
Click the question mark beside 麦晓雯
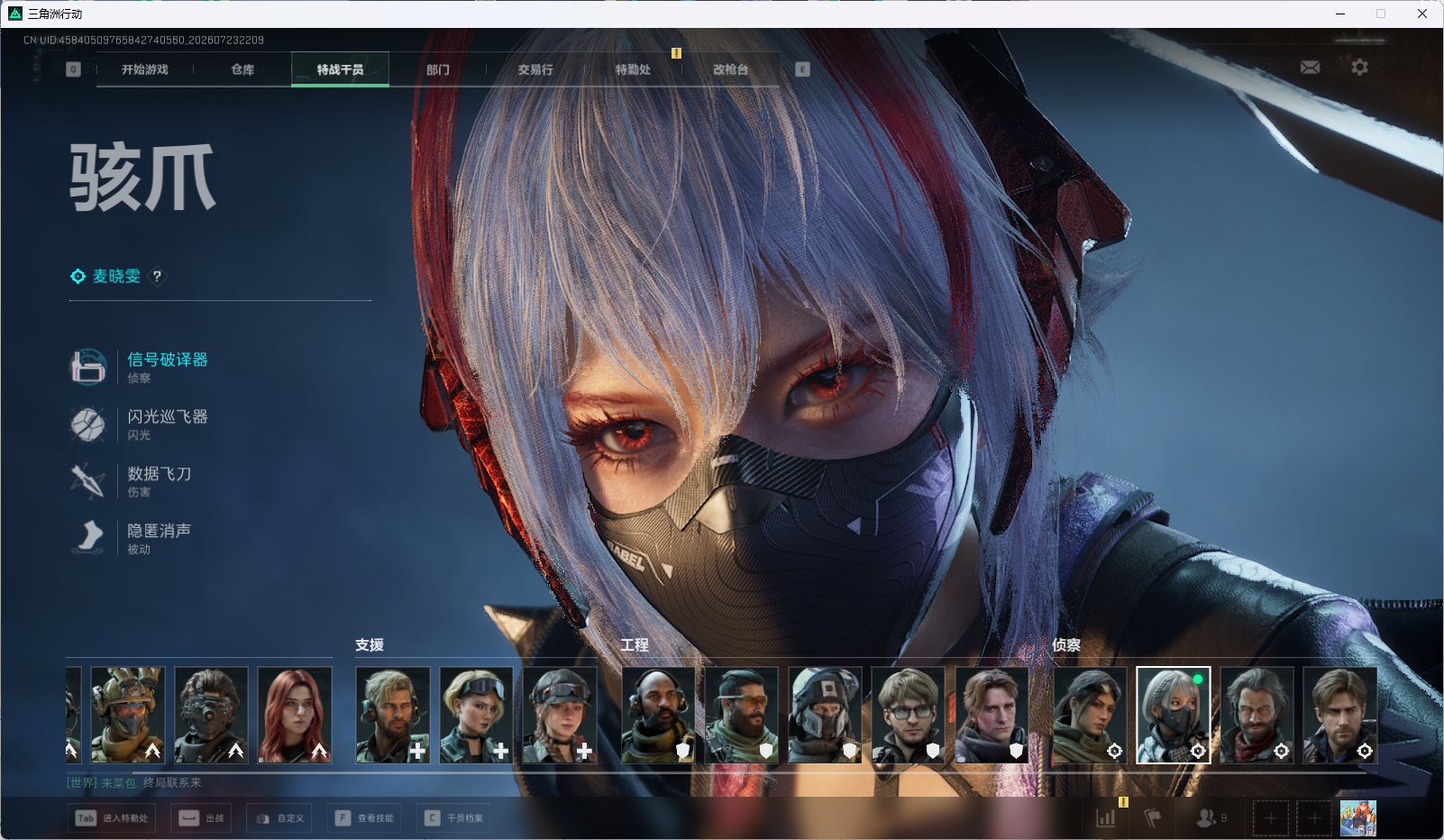coord(157,277)
